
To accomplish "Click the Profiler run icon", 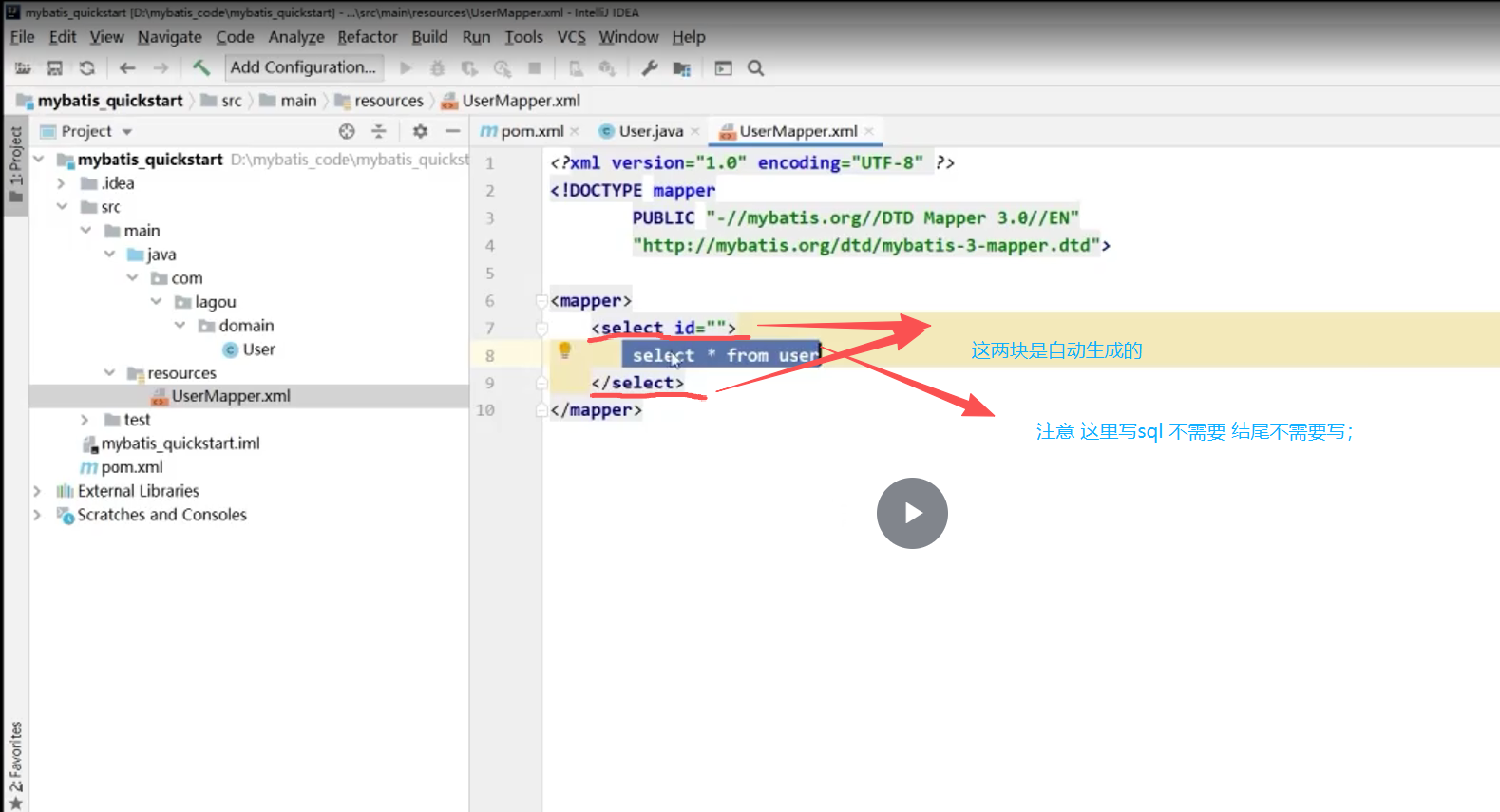I will [503, 68].
